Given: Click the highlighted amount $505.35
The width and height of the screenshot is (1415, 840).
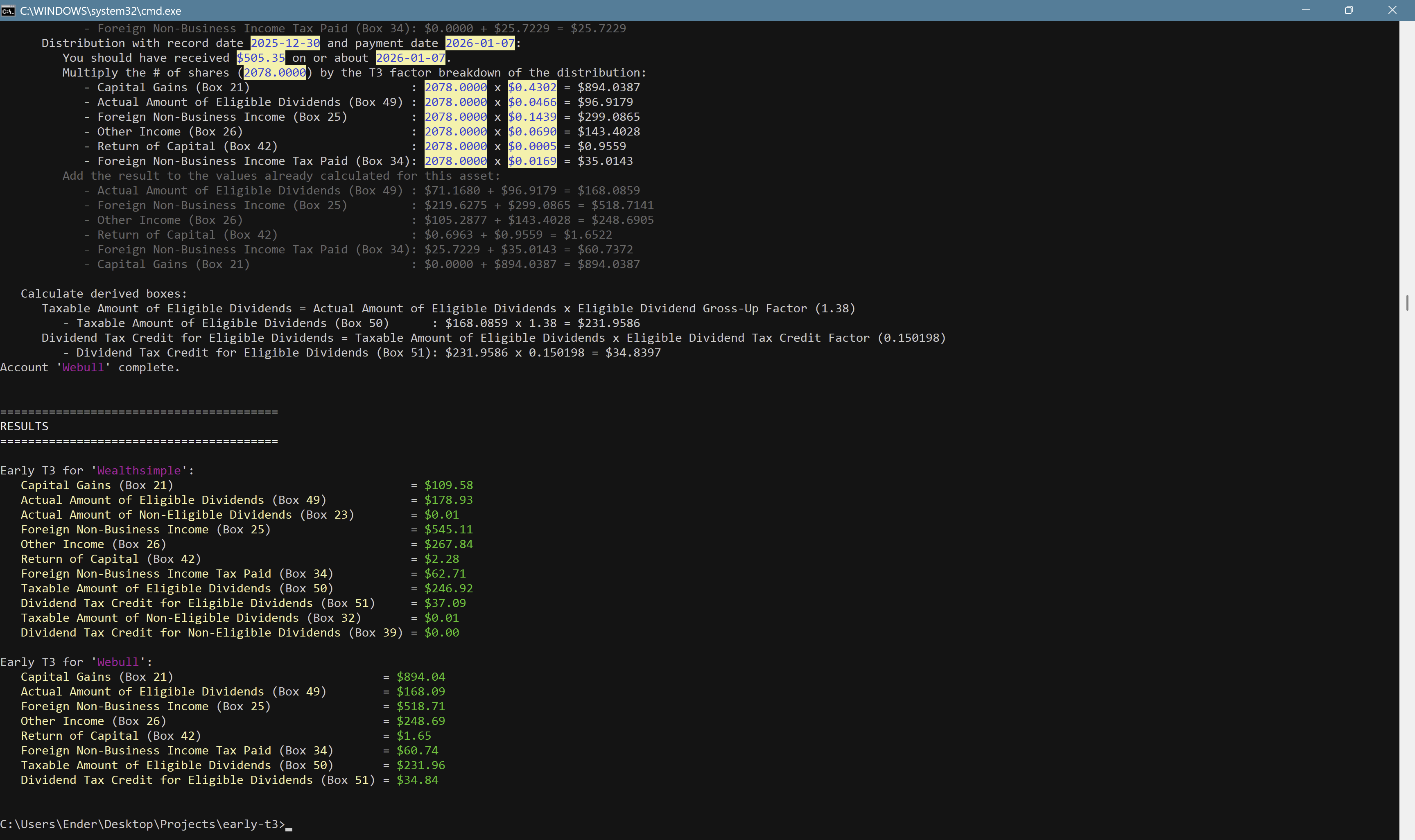Looking at the screenshot, I should 261,58.
